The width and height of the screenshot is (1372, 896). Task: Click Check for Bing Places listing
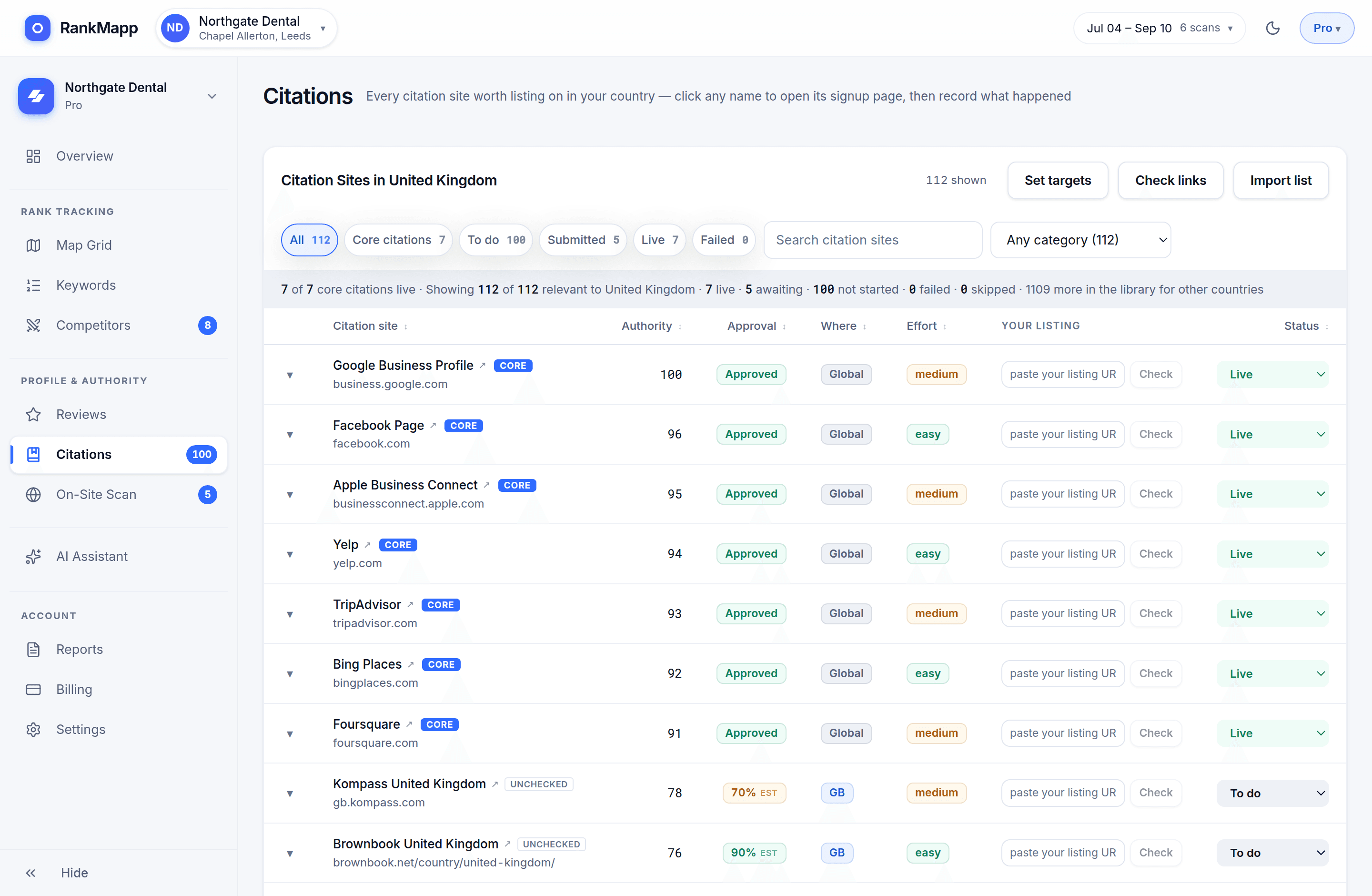1156,673
